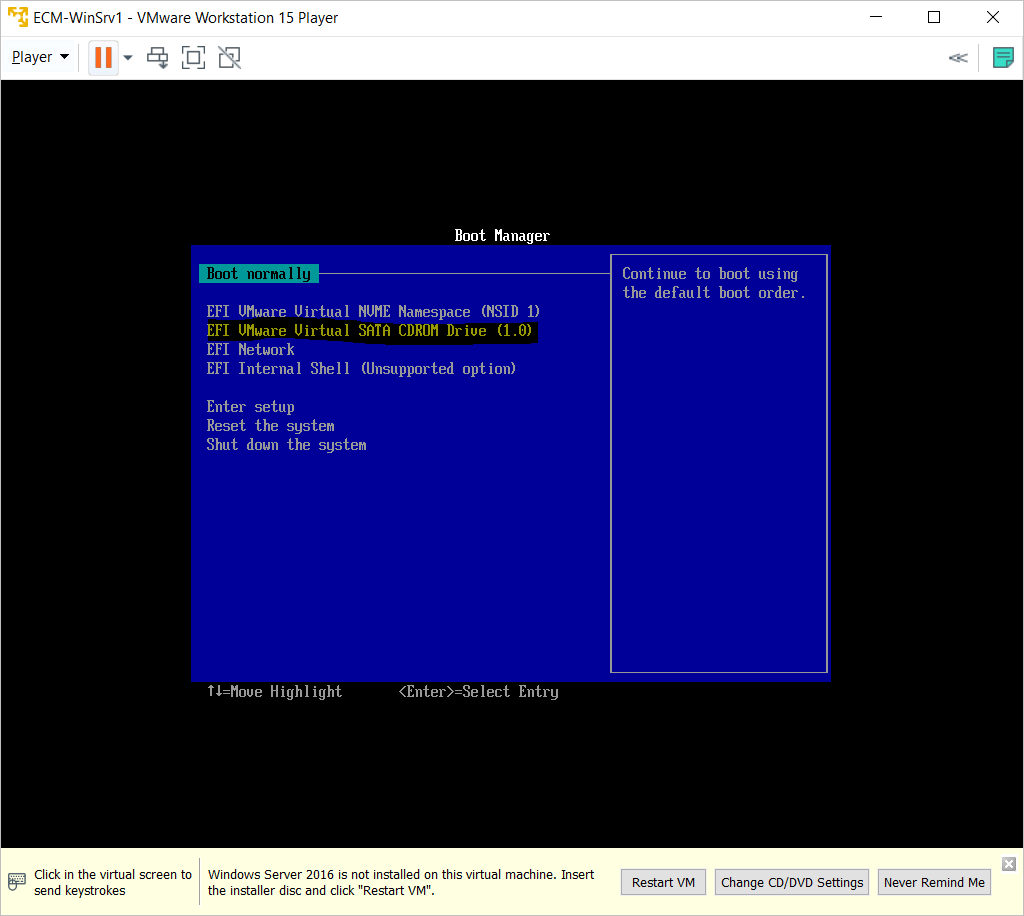Expand the power options dropdown arrow

pyautogui.click(x=128, y=57)
